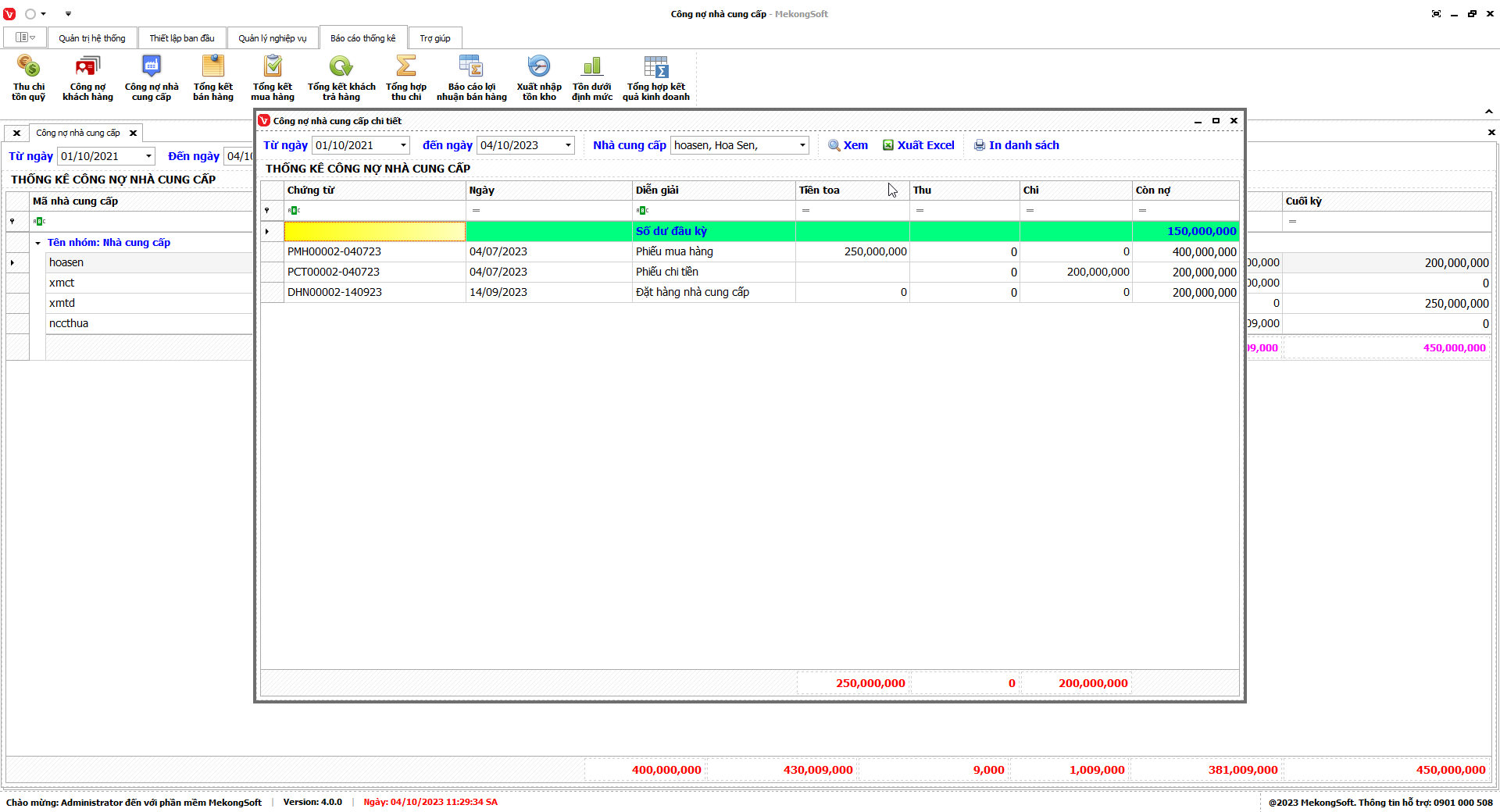Click the Xem button
Image resolution: width=1500 pixels, height=812 pixels.
[x=848, y=145]
